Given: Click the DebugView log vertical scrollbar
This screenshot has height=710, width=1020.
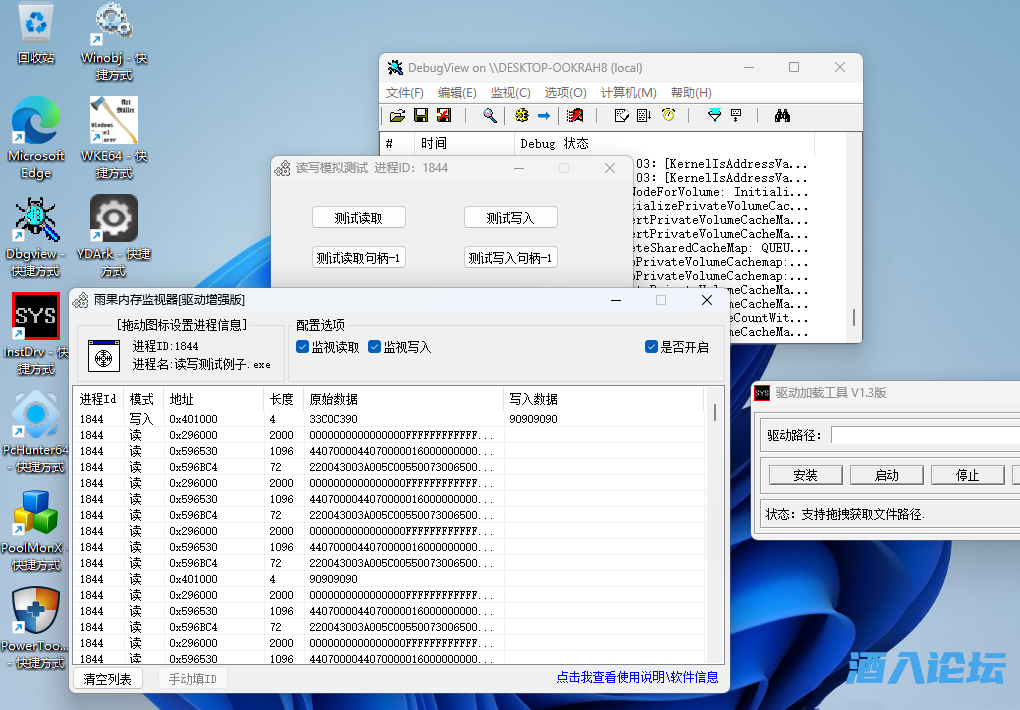Looking at the screenshot, I should pos(854,318).
